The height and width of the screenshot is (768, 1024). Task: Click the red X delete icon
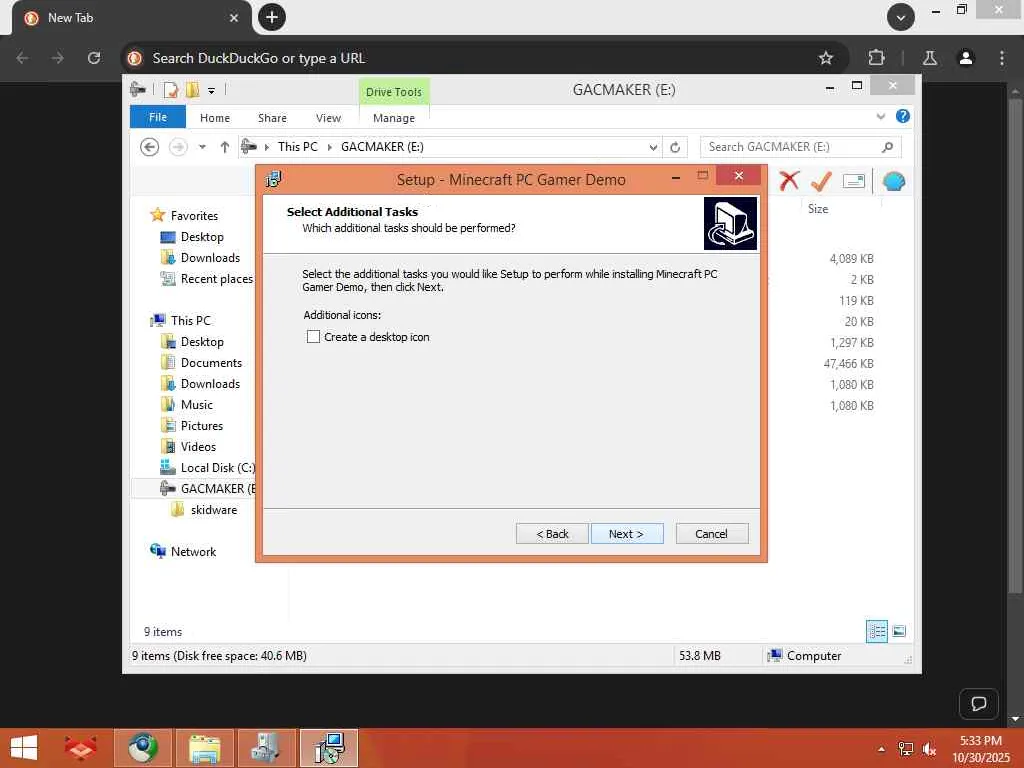789,181
